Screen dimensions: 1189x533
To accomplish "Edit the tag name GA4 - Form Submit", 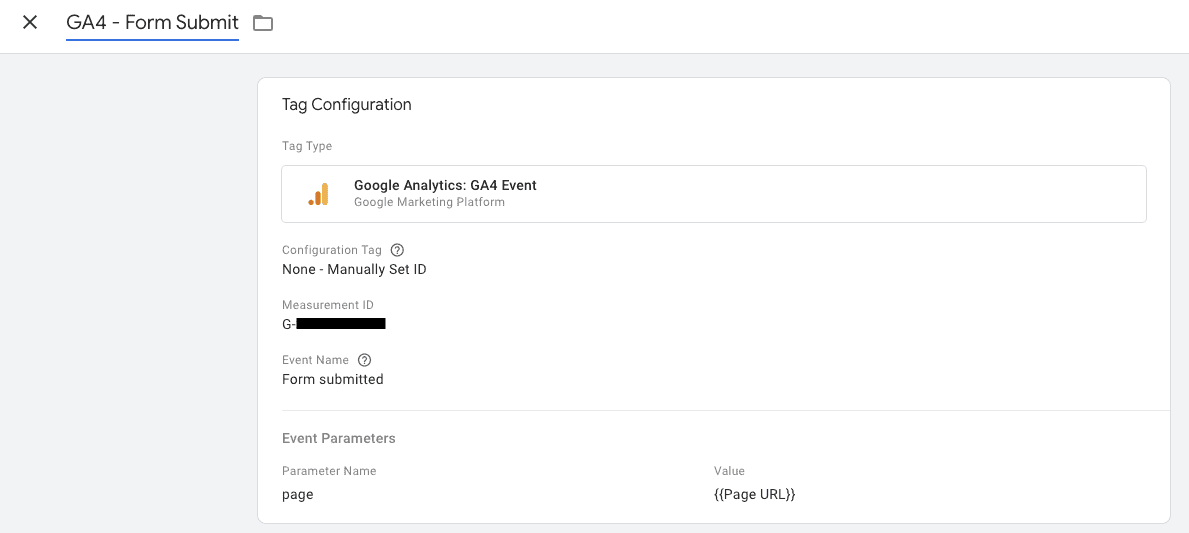I will click(152, 23).
